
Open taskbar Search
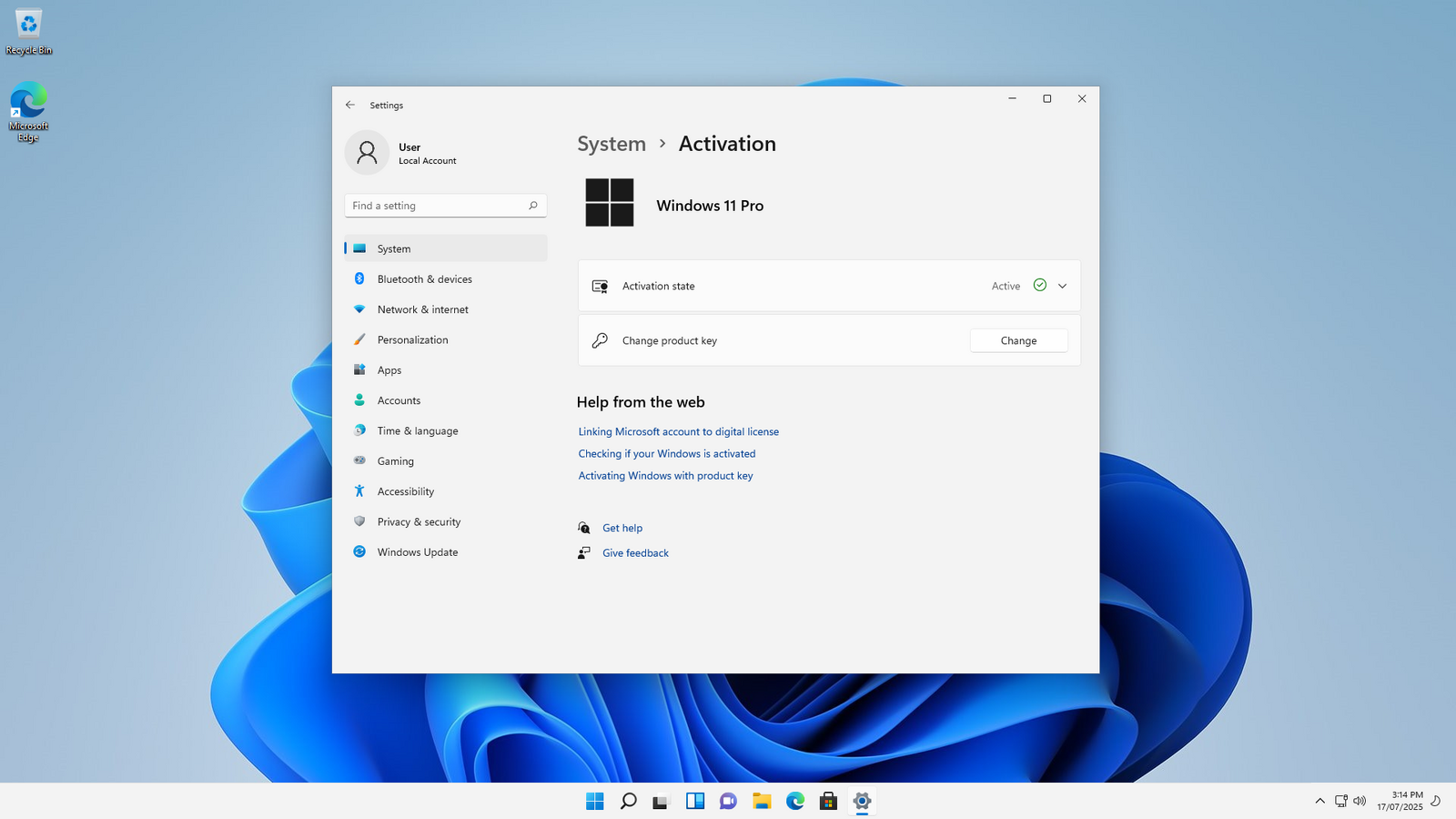point(628,801)
